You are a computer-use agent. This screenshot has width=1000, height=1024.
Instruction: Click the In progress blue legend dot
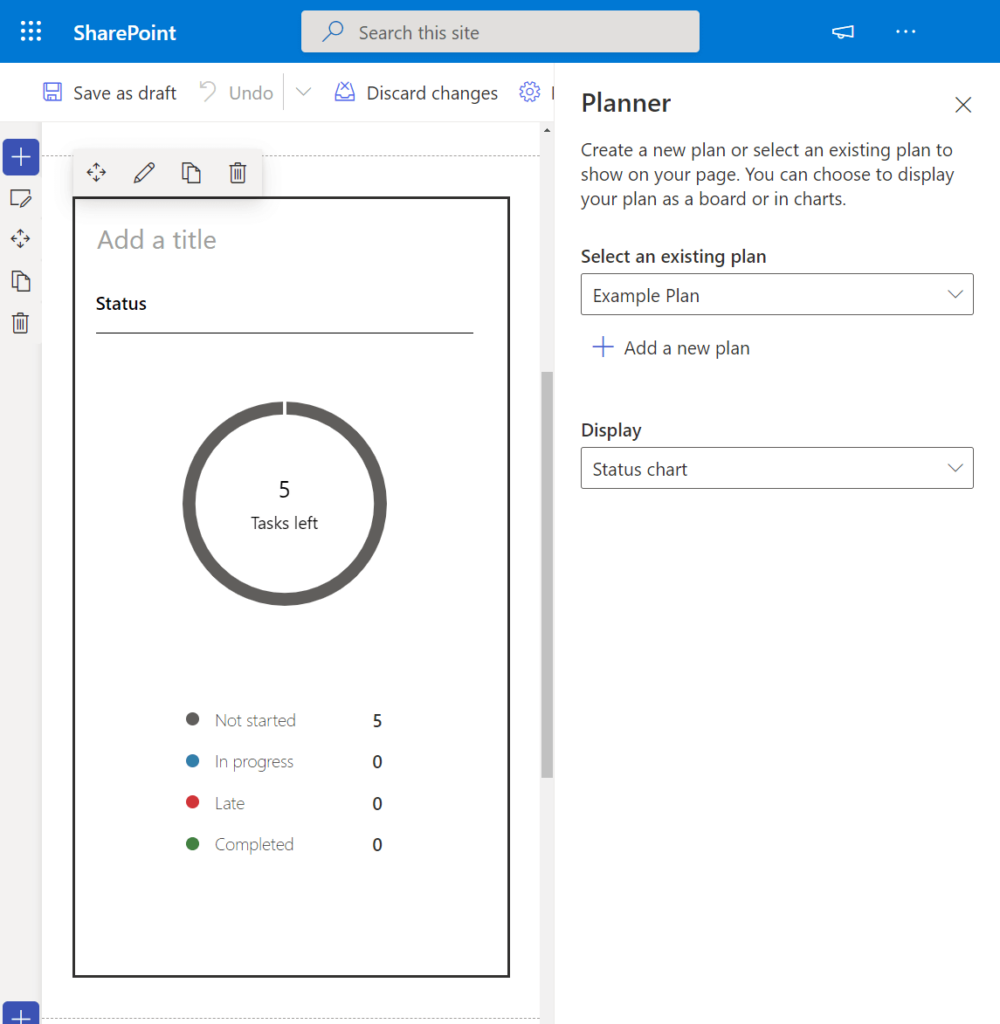pos(192,761)
